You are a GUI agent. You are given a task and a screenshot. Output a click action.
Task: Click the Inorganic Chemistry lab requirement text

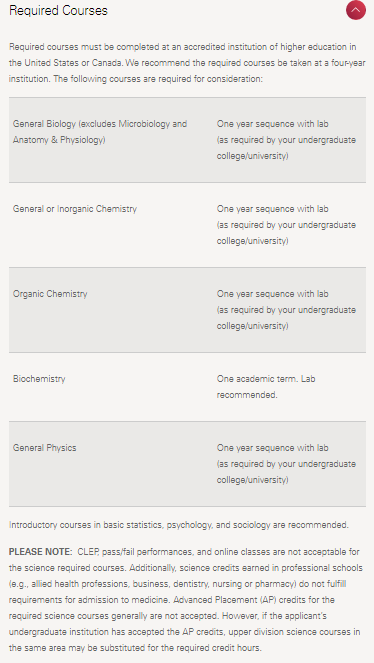pos(286,225)
